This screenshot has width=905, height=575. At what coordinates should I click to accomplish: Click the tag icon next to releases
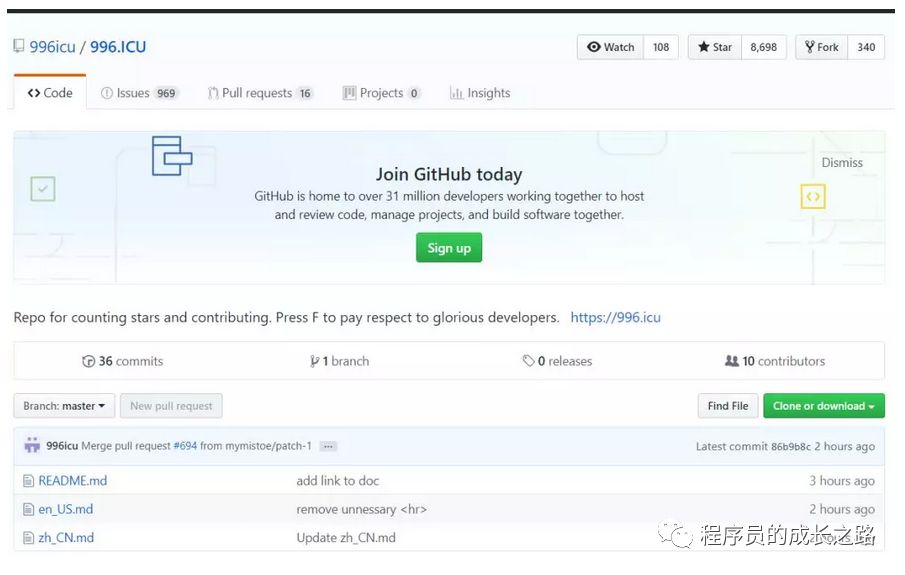click(528, 361)
